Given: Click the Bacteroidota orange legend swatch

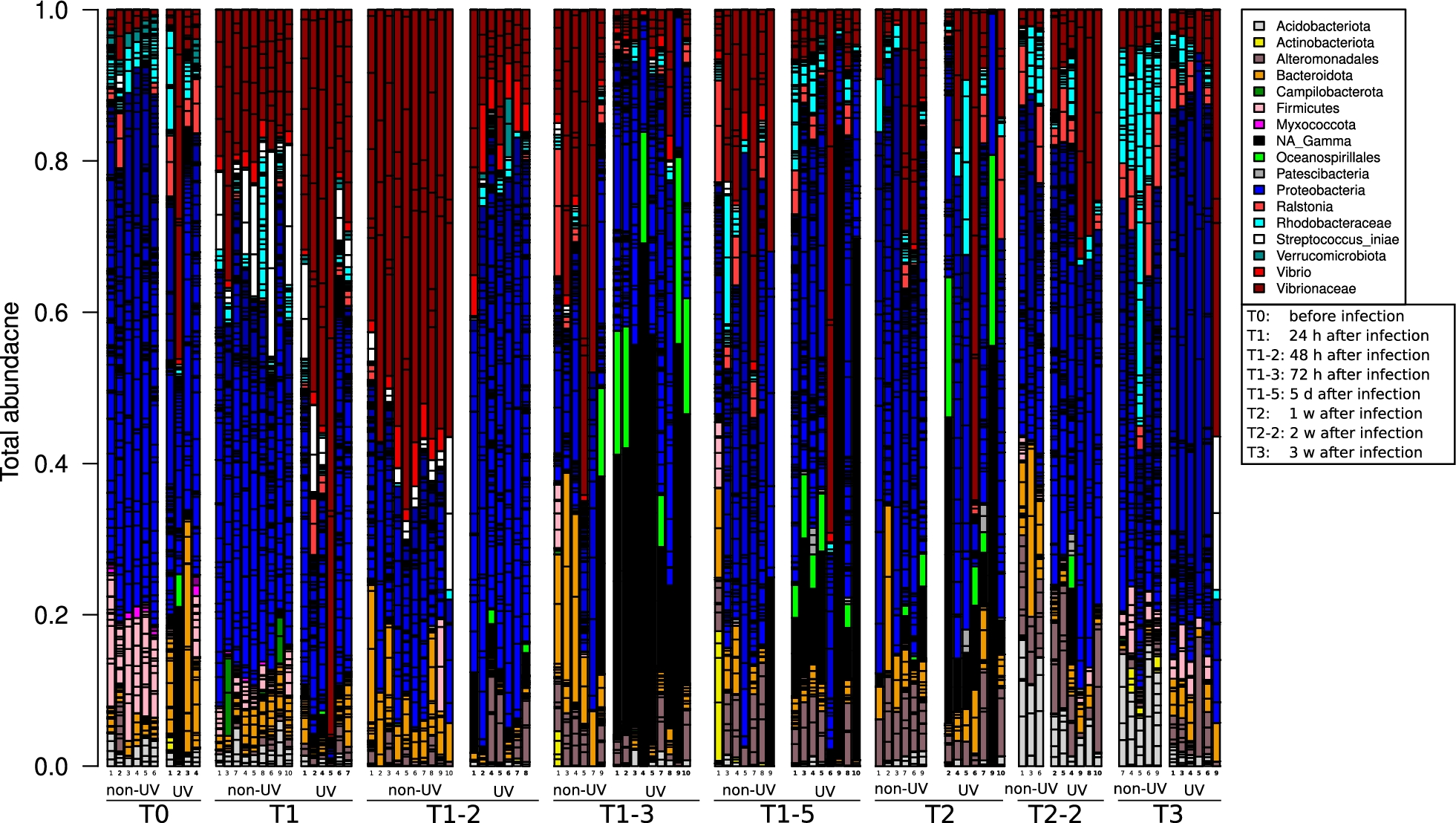Looking at the screenshot, I should coord(1259,75).
